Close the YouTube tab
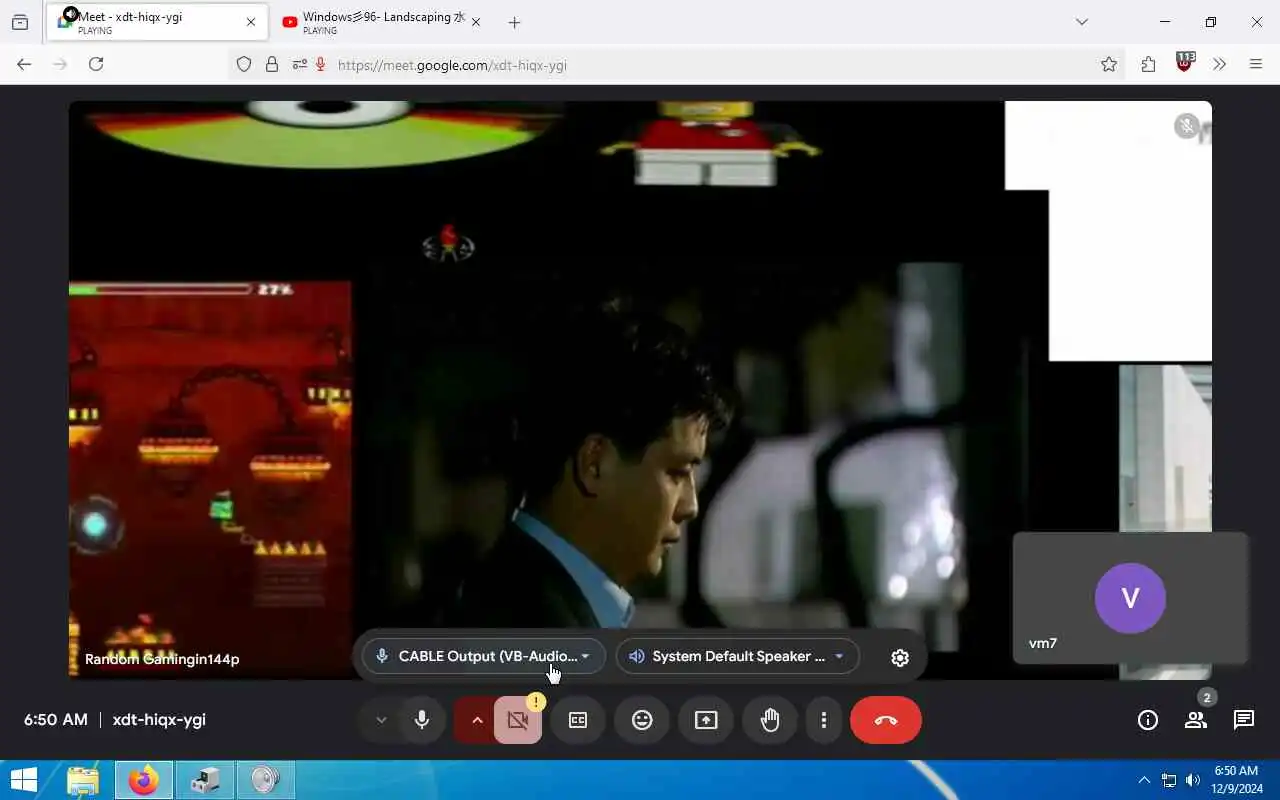Viewport: 1280px width, 800px height. point(476,22)
